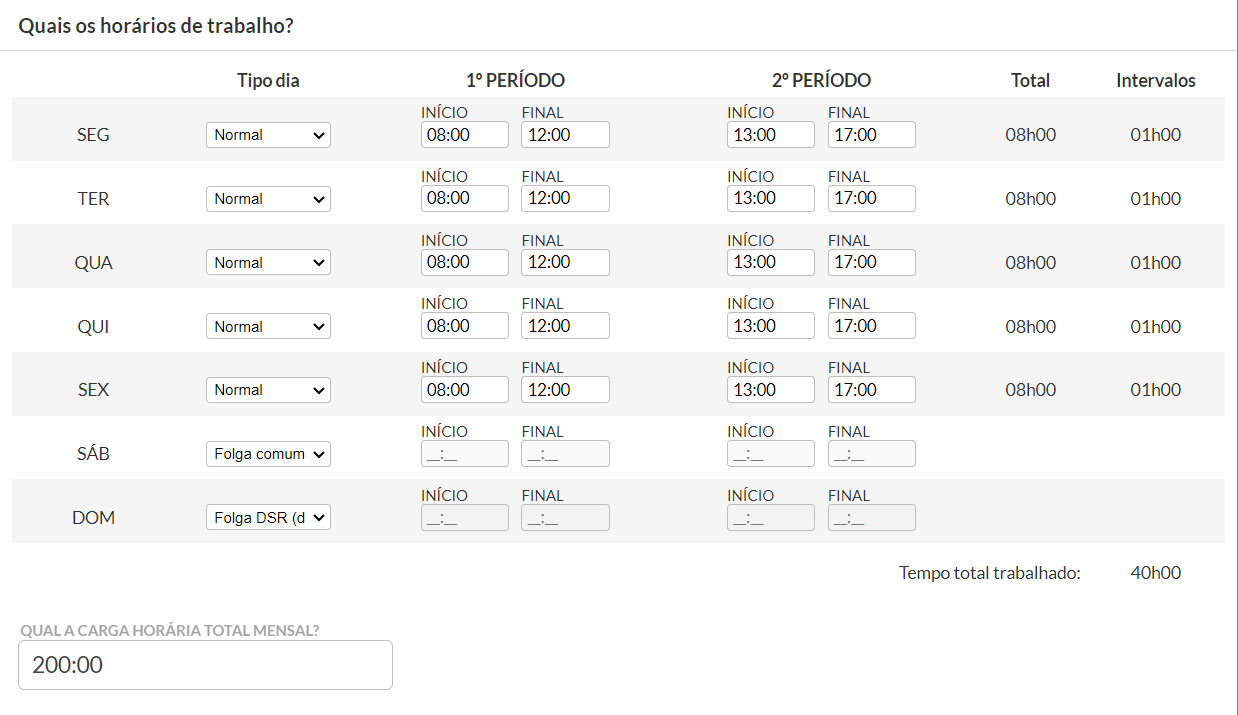
Task: Focus QUA first period 12:00 end field
Action: (565, 263)
